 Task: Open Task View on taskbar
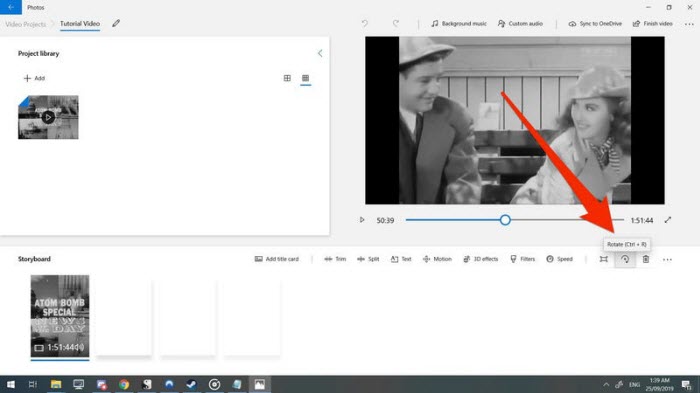coord(33,384)
